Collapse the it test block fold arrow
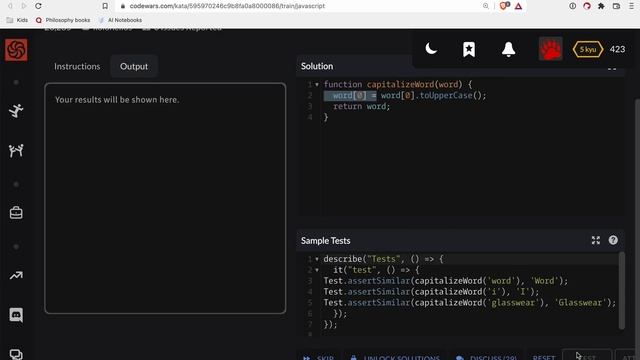640x360 pixels. pos(317,270)
